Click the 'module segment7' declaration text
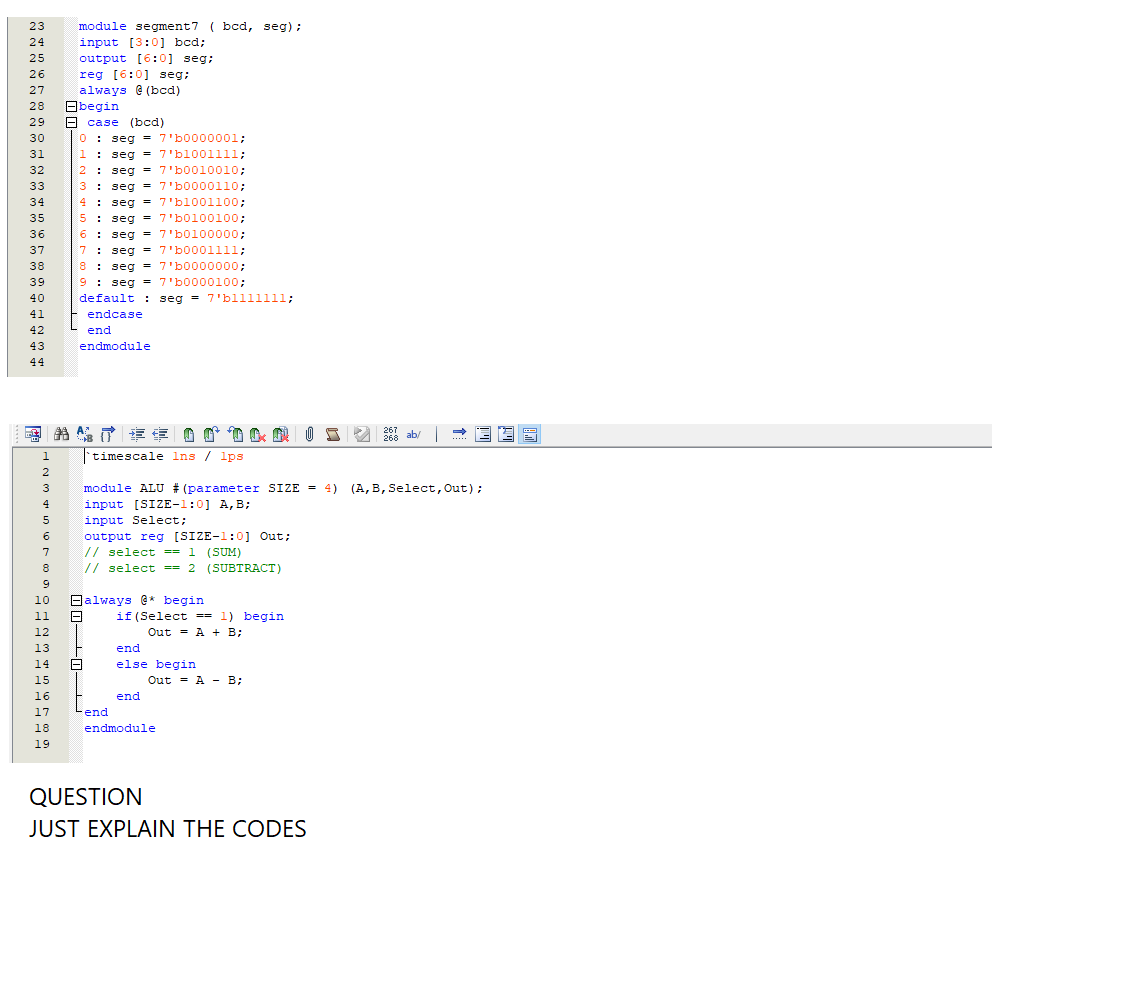1139x987 pixels. pyautogui.click(x=190, y=26)
